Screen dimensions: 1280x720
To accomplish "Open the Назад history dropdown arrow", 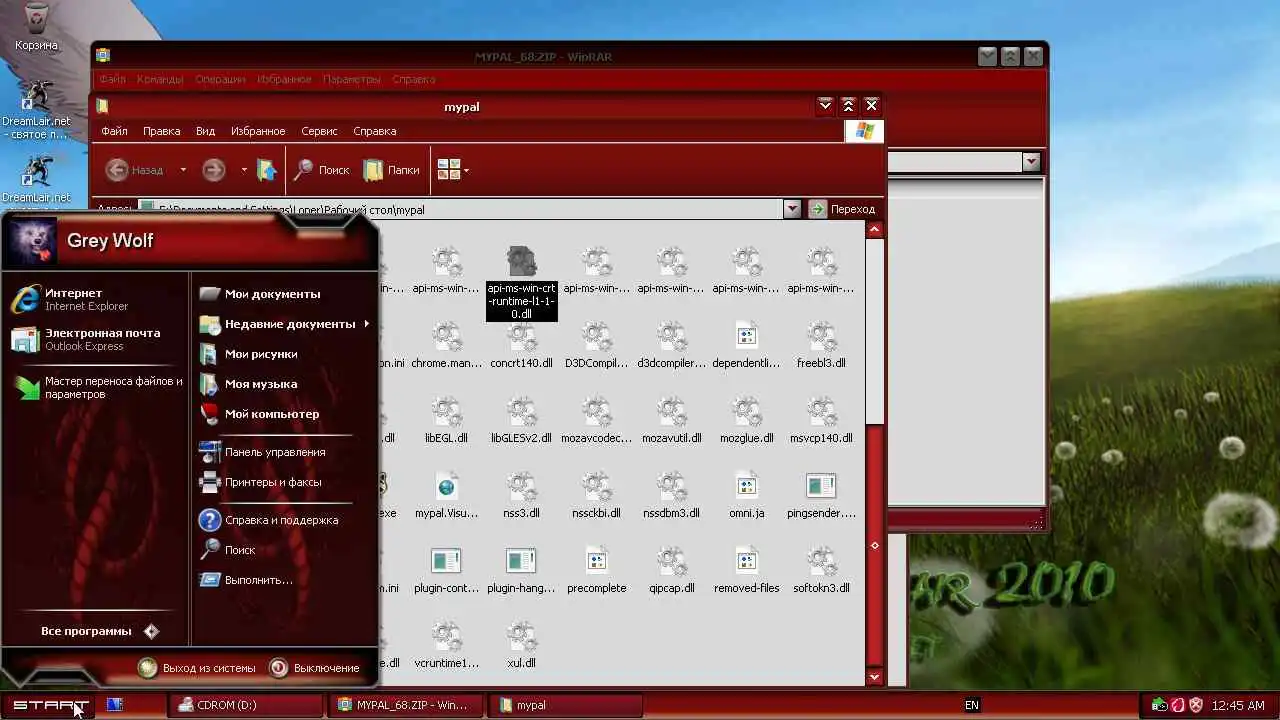I will pyautogui.click(x=183, y=170).
